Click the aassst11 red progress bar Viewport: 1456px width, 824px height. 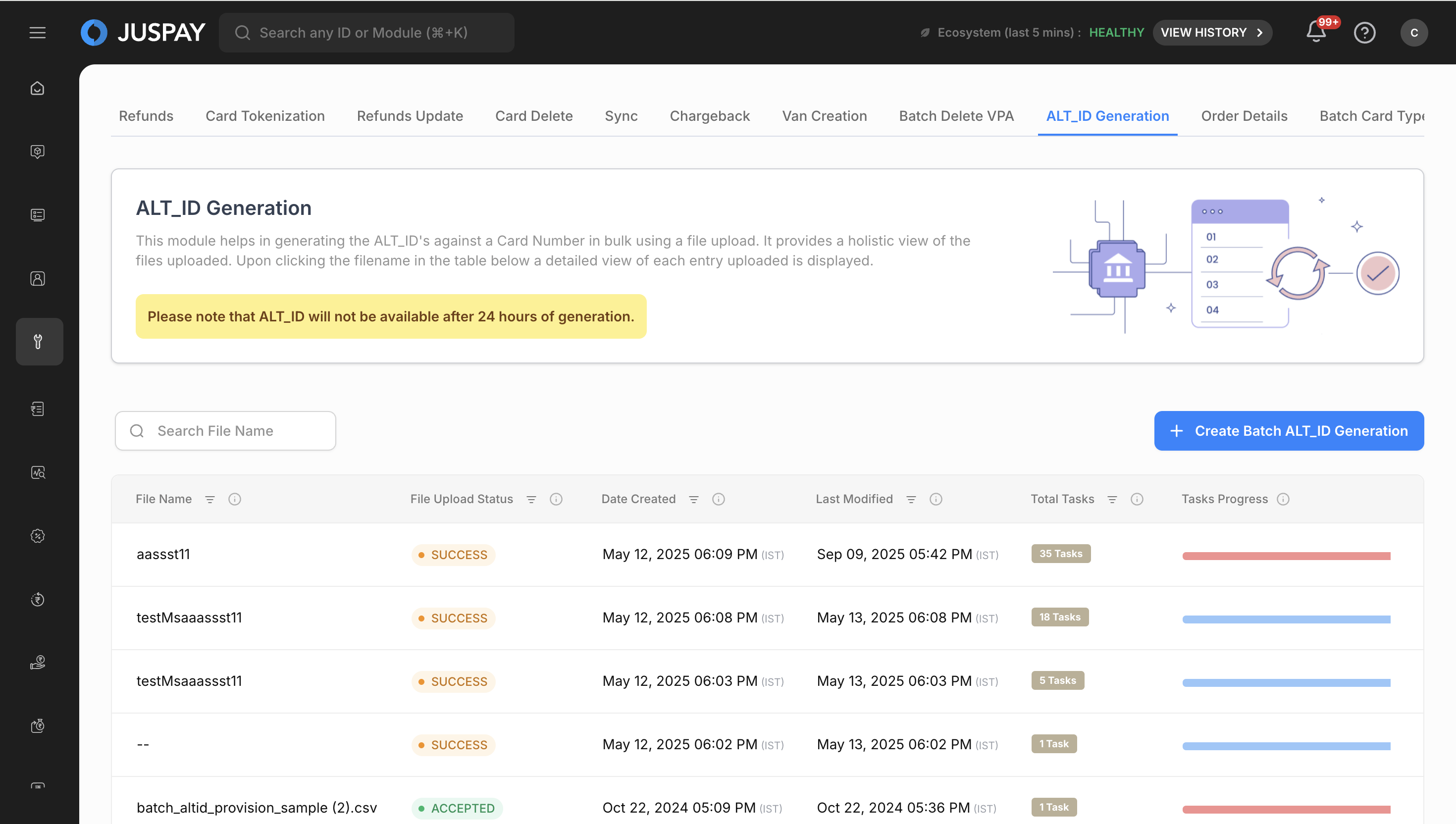[x=1286, y=556]
